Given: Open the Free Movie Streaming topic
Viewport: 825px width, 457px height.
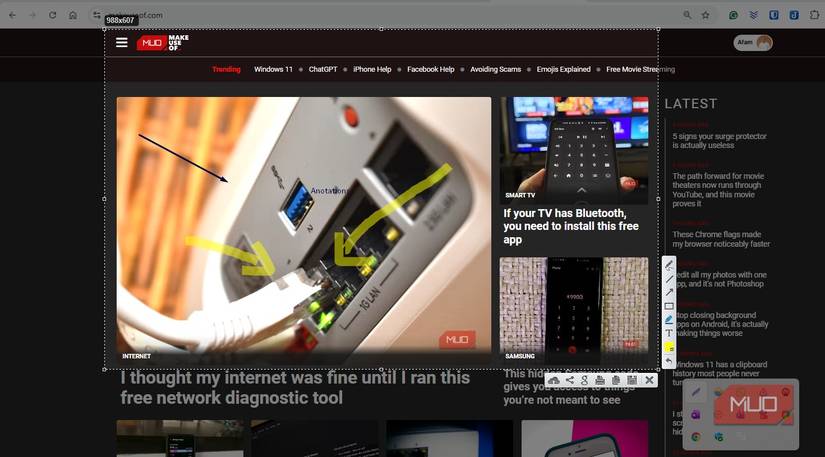Looking at the screenshot, I should (x=640, y=69).
